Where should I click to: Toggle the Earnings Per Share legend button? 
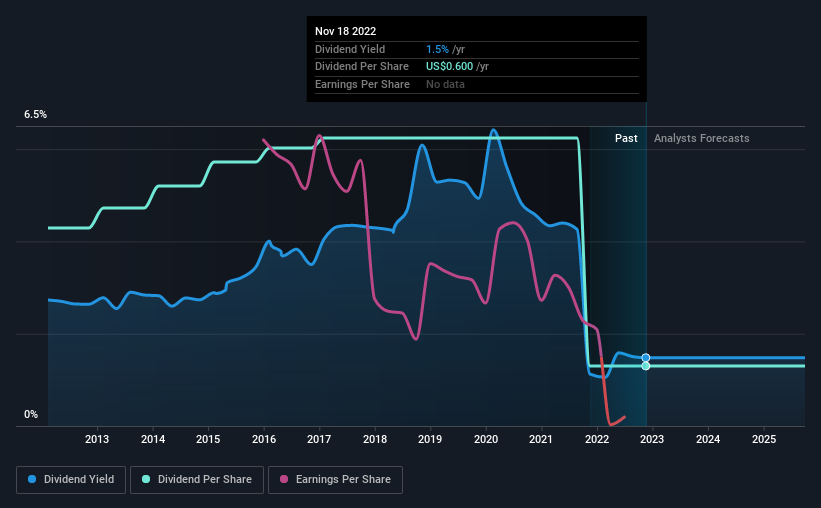[335, 480]
